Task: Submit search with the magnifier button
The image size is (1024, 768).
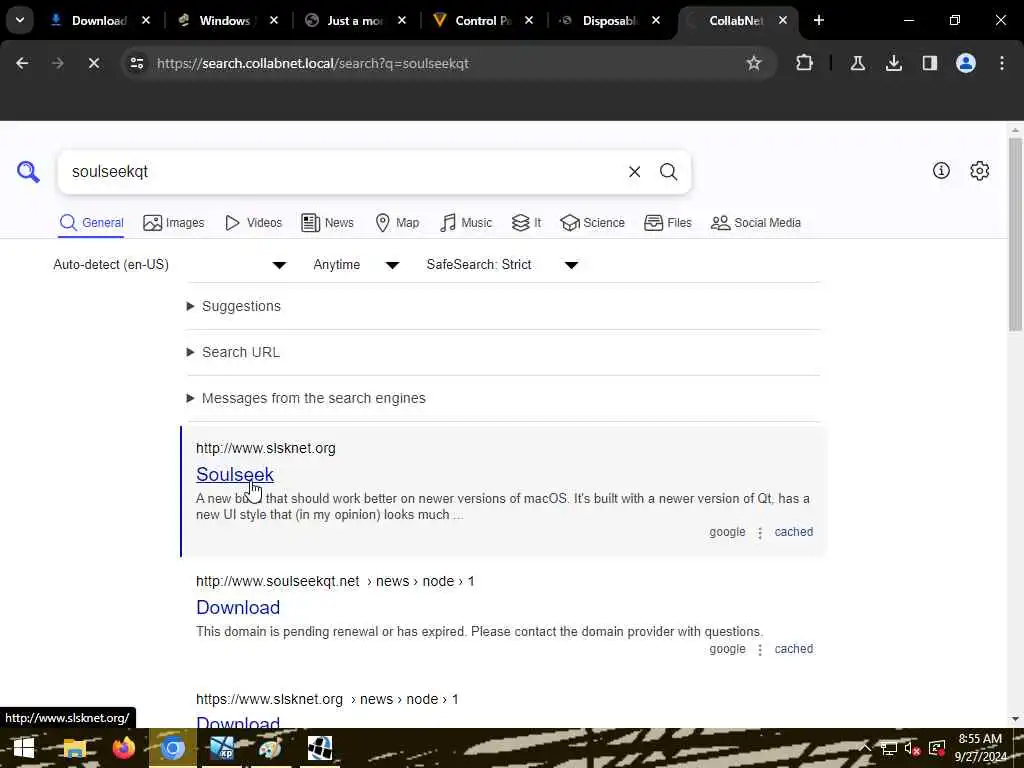Action: click(668, 172)
